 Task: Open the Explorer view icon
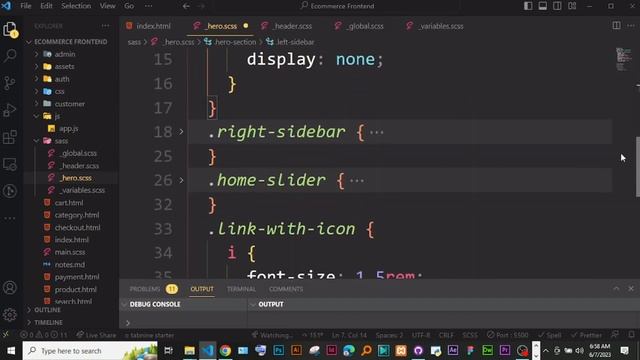coord(10,29)
